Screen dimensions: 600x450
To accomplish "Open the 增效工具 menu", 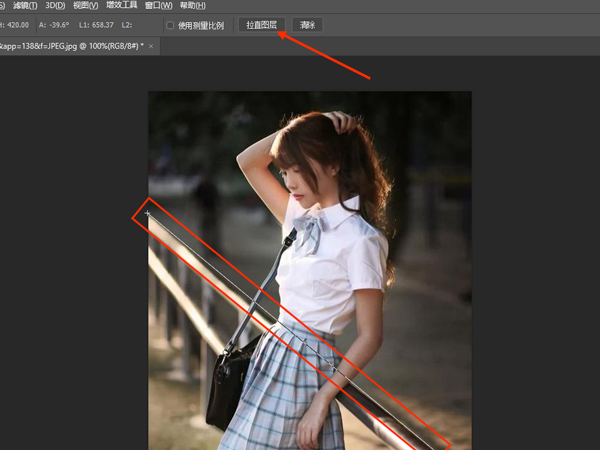I will pos(123,5).
